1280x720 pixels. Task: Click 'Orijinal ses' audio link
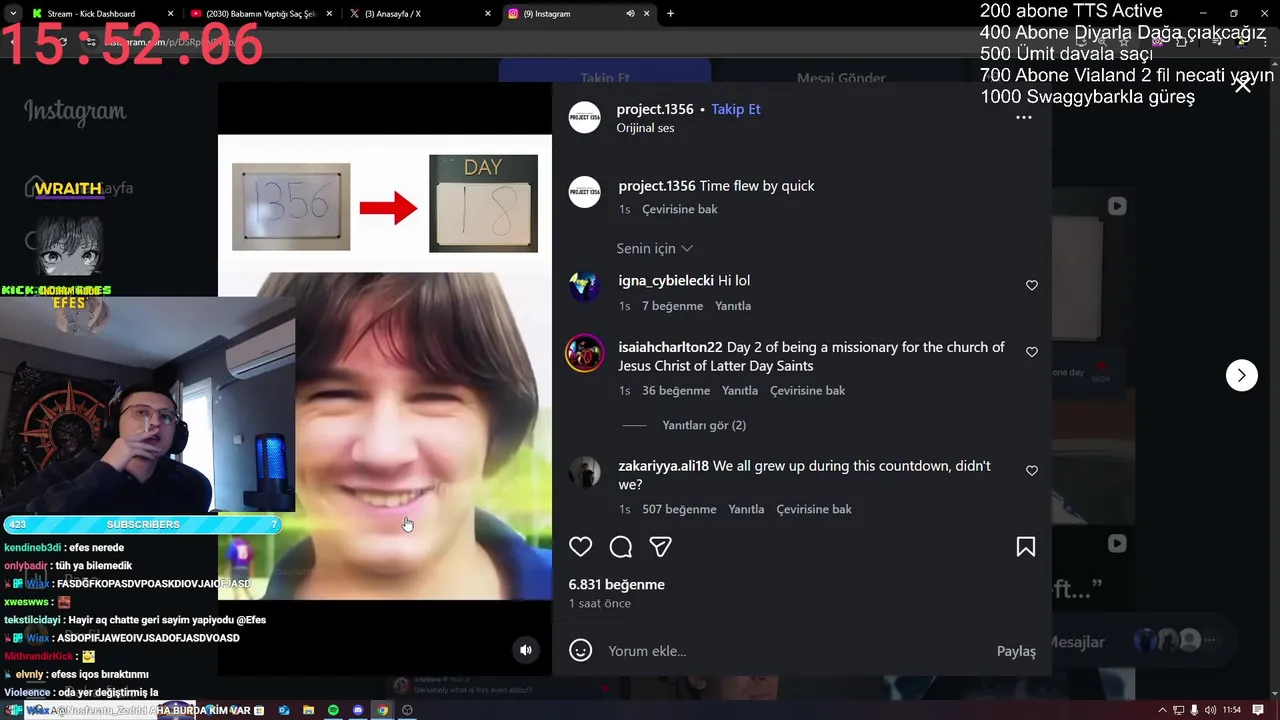(645, 128)
